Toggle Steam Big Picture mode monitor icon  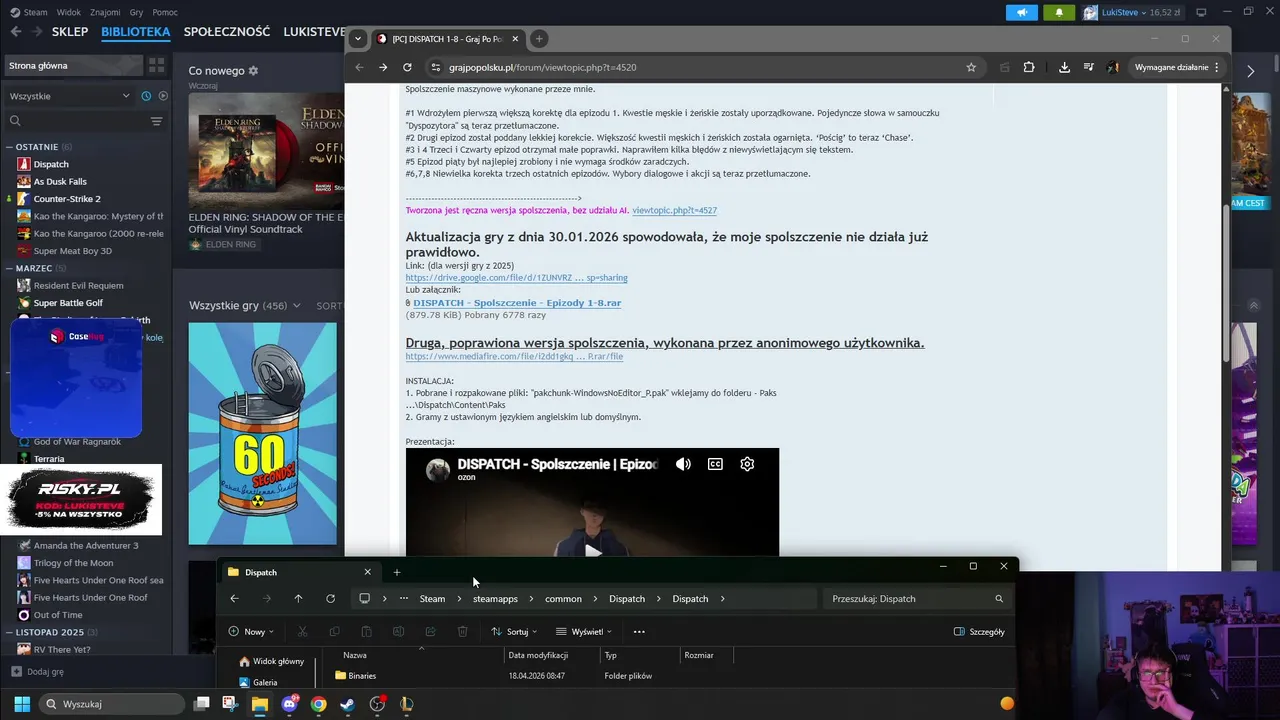click(x=1201, y=12)
